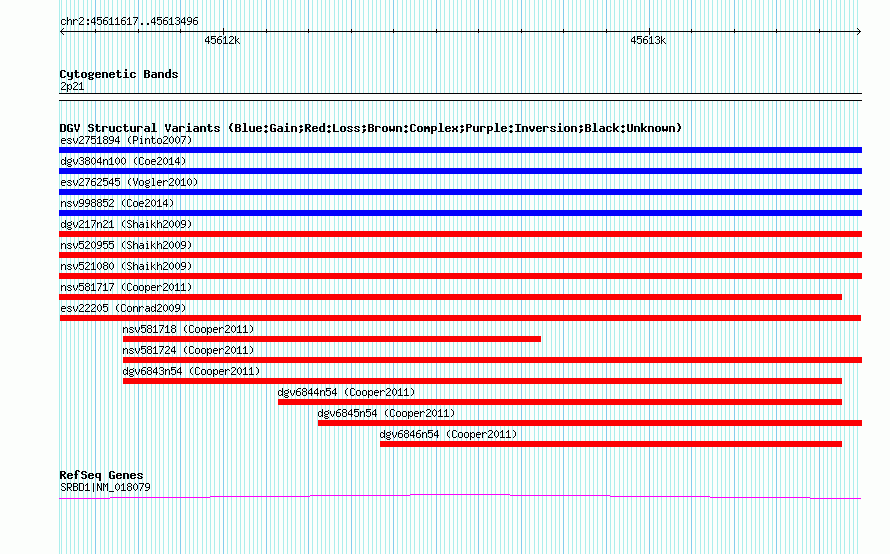890x554 pixels.
Task: Open dgv6846n54 (Cooper2011) variant label
Action: (x=448, y=434)
